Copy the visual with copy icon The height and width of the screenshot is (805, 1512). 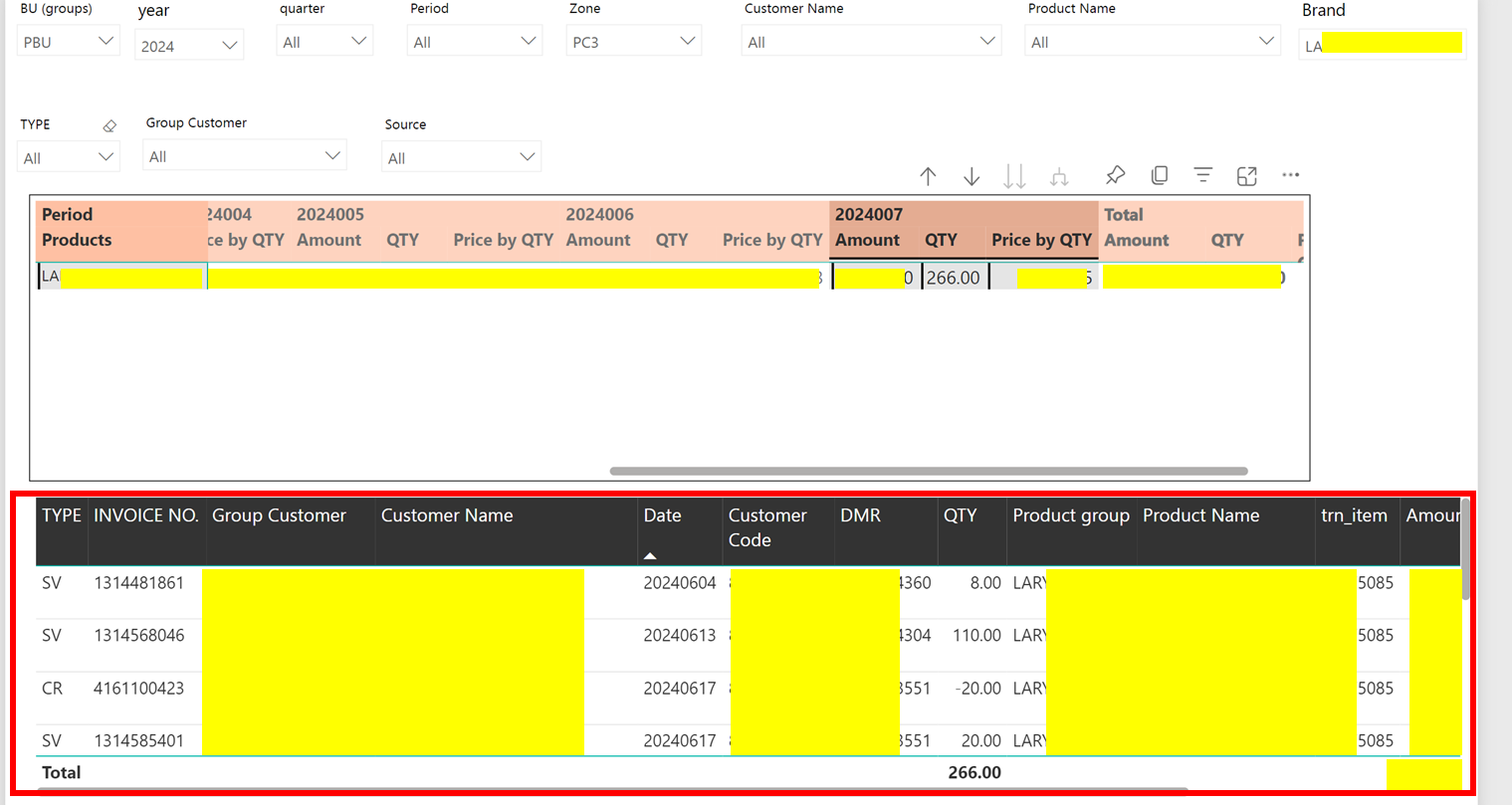tap(1159, 175)
